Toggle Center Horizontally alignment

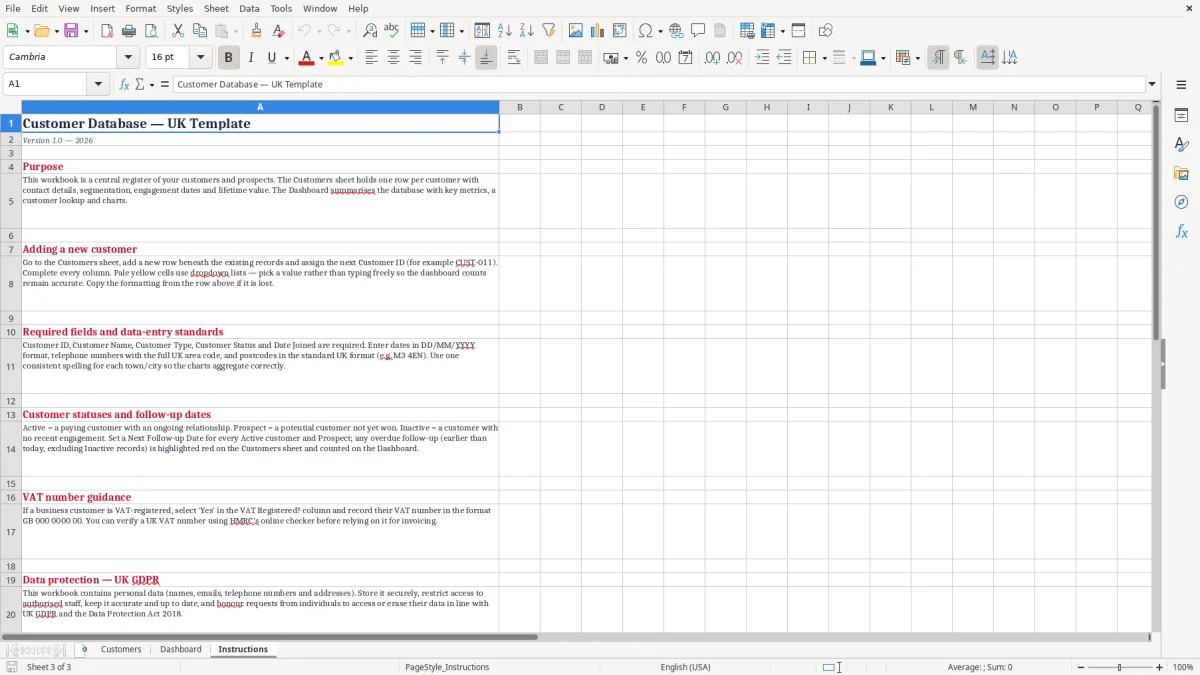pos(393,58)
